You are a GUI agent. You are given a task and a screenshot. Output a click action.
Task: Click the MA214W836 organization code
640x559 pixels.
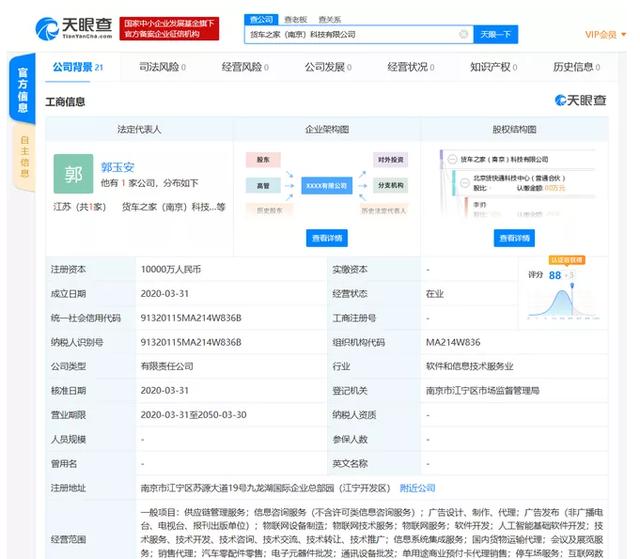click(453, 342)
